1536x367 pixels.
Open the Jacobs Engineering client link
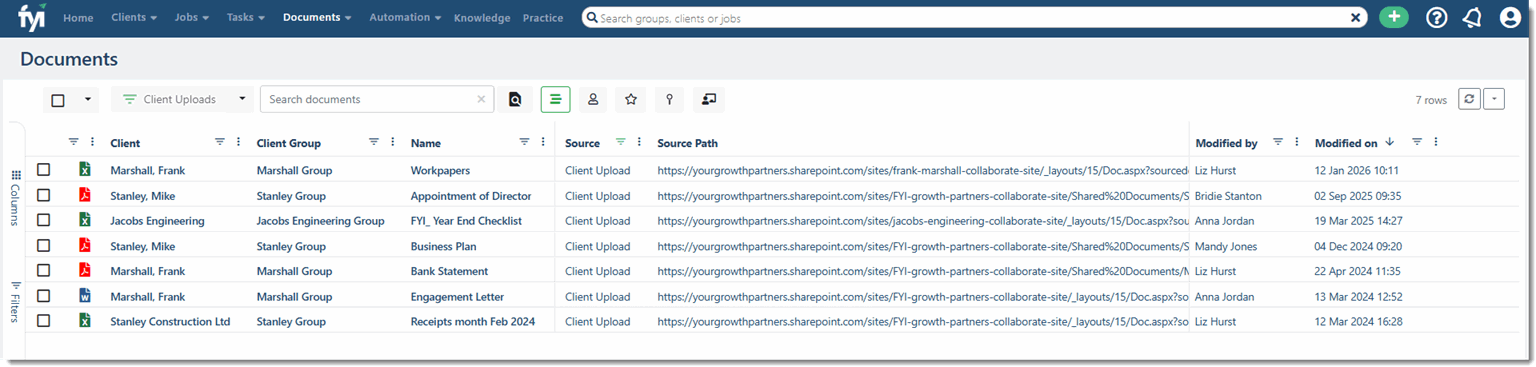157,221
